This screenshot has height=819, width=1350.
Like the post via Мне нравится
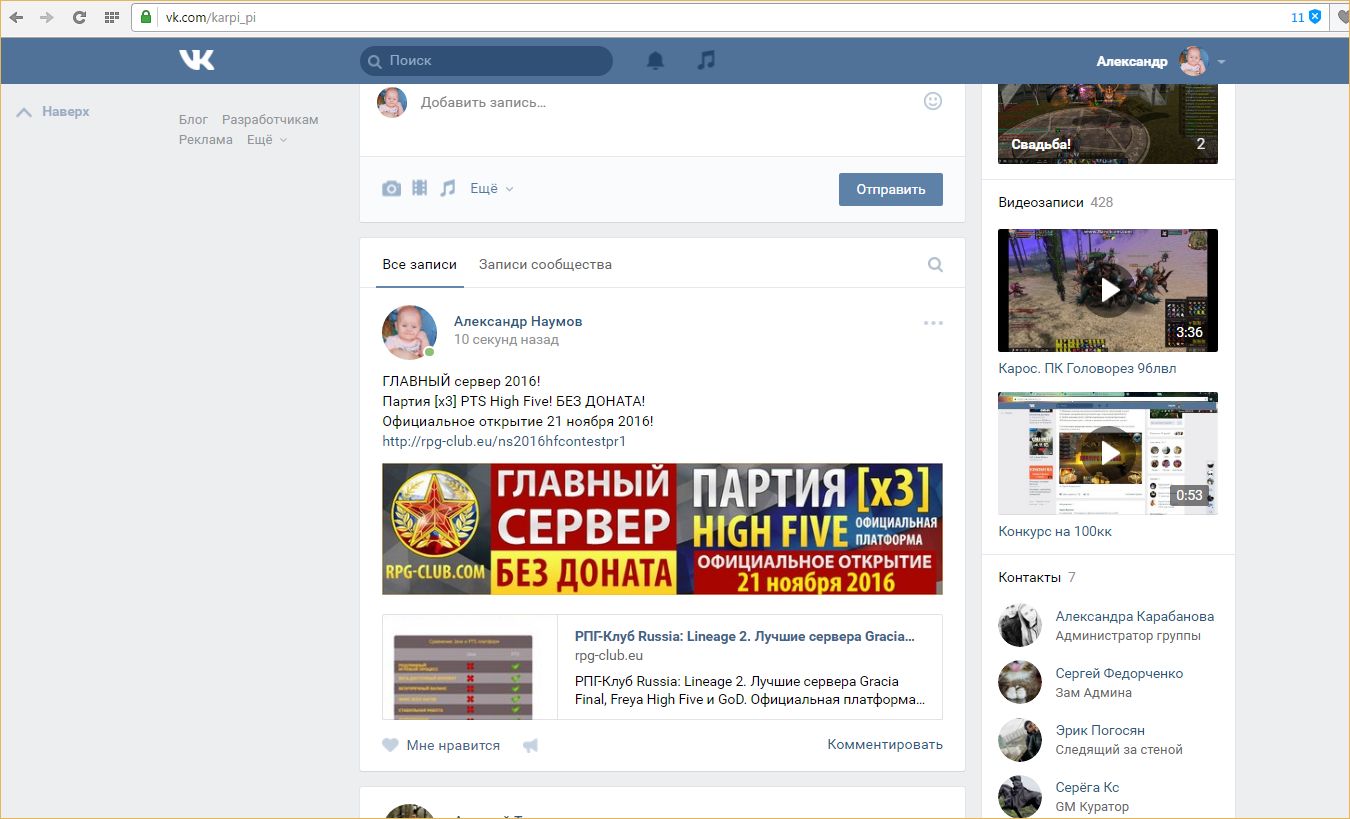point(442,745)
